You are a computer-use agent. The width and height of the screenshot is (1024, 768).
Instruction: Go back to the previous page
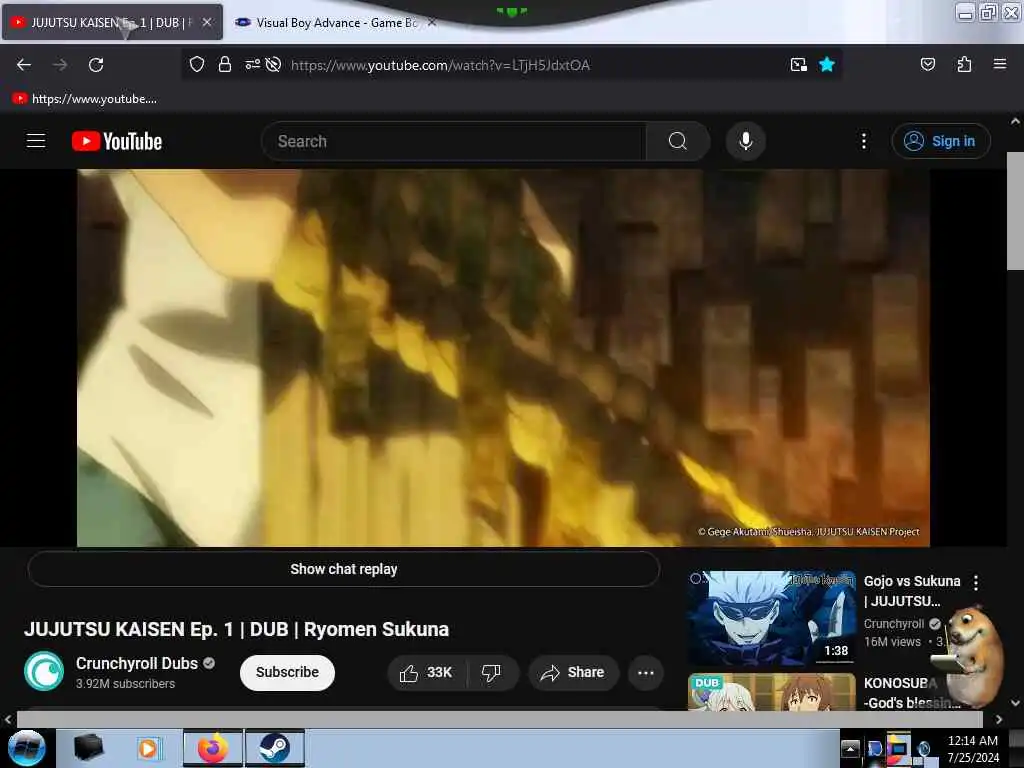[24, 65]
